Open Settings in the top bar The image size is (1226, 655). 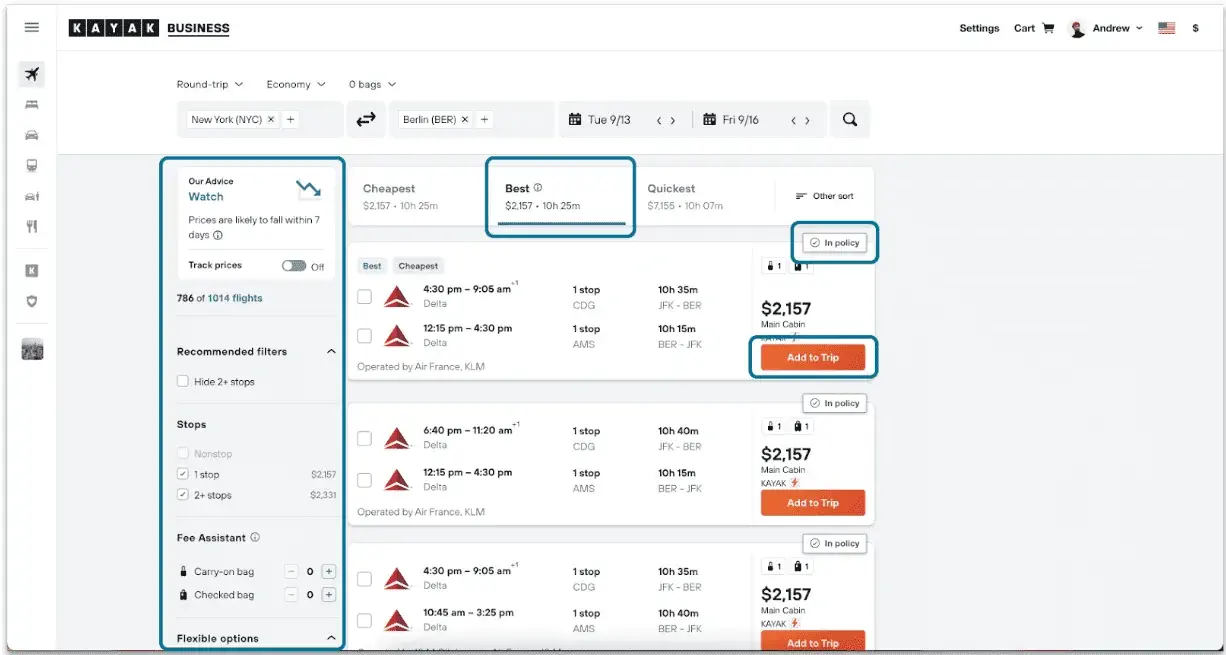coord(979,28)
